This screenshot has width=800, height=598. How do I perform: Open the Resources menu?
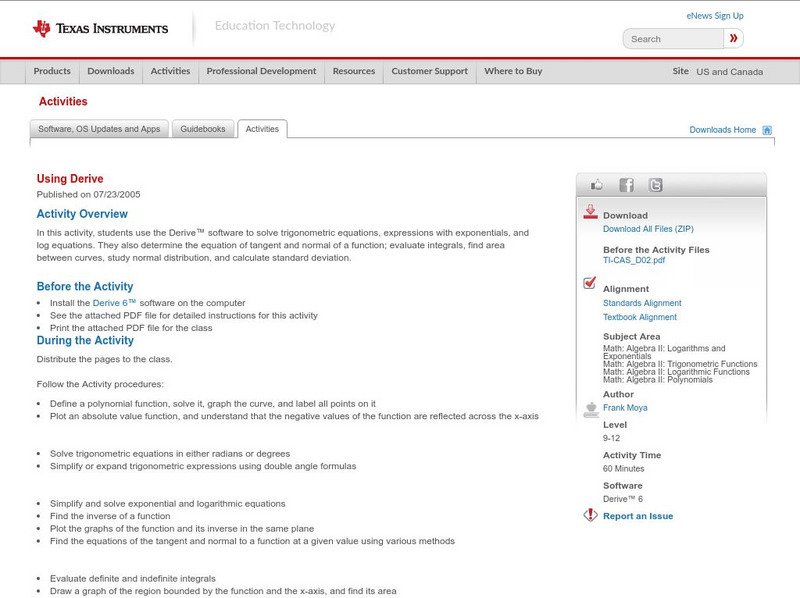coord(354,71)
